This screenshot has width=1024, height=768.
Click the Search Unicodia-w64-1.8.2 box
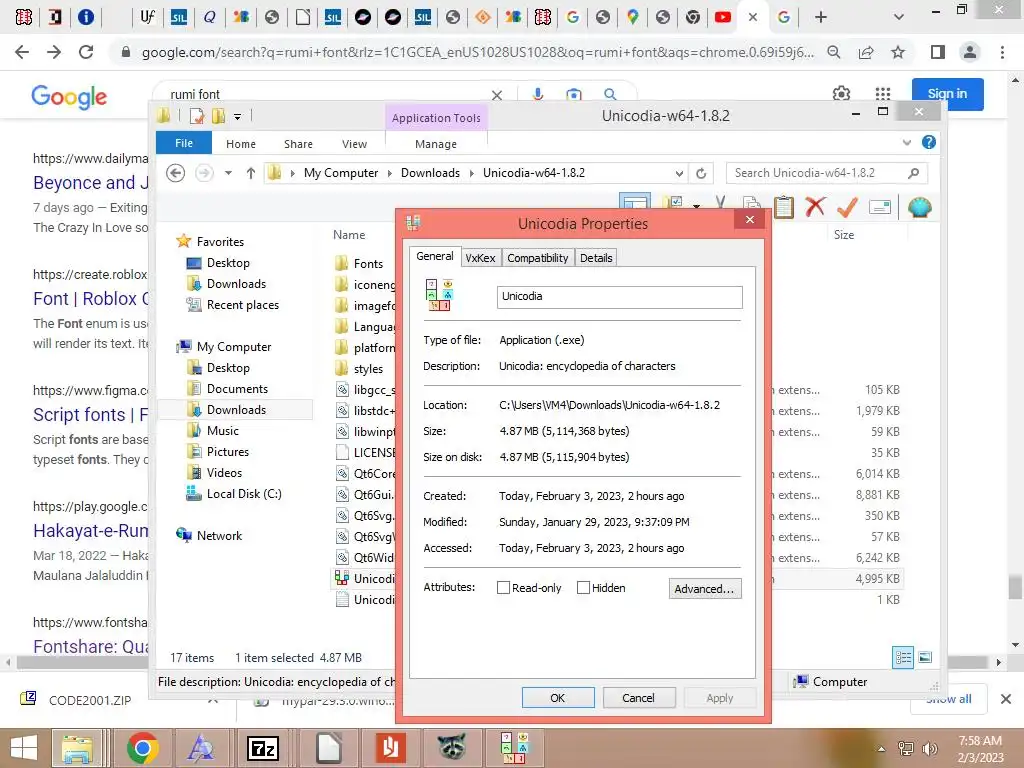click(x=826, y=173)
